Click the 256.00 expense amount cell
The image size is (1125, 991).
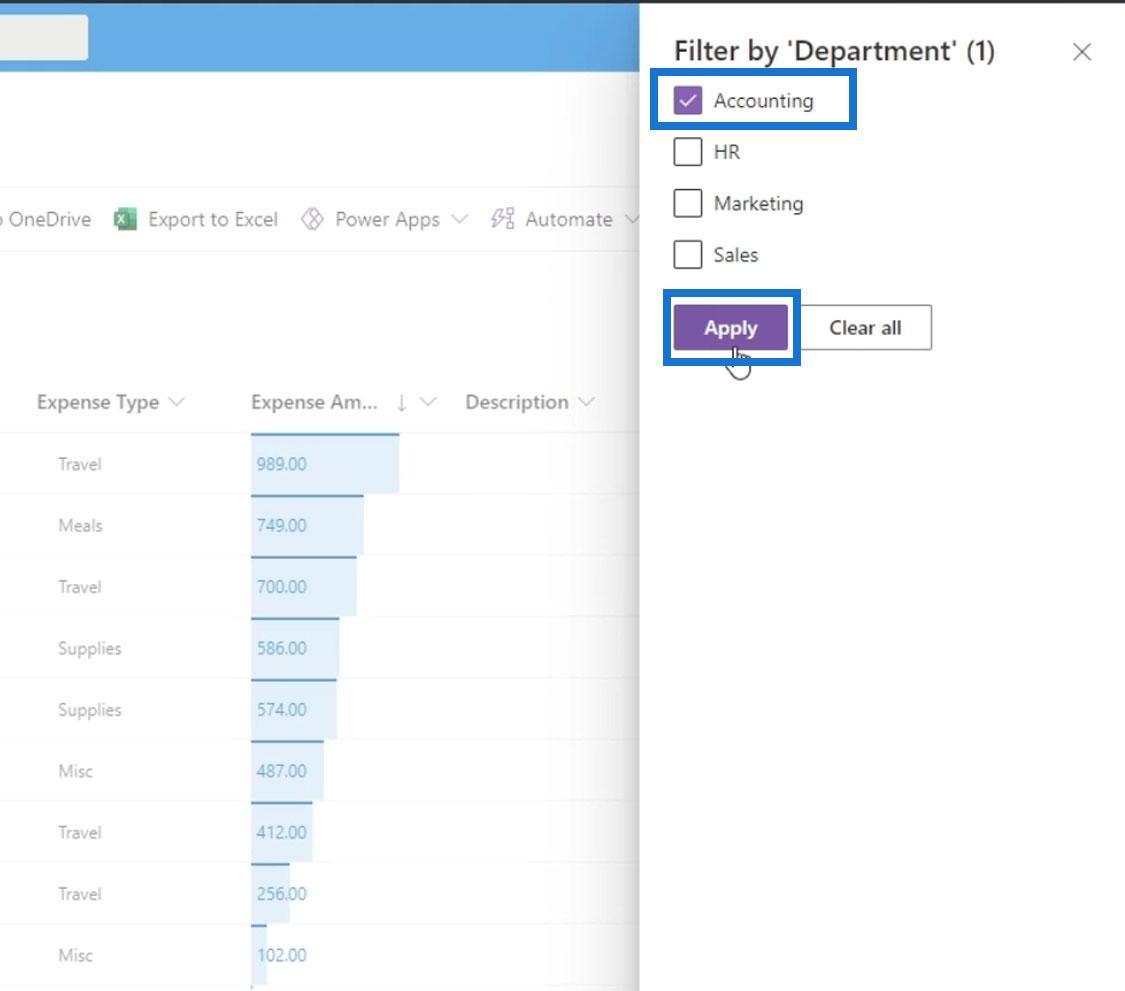point(281,893)
